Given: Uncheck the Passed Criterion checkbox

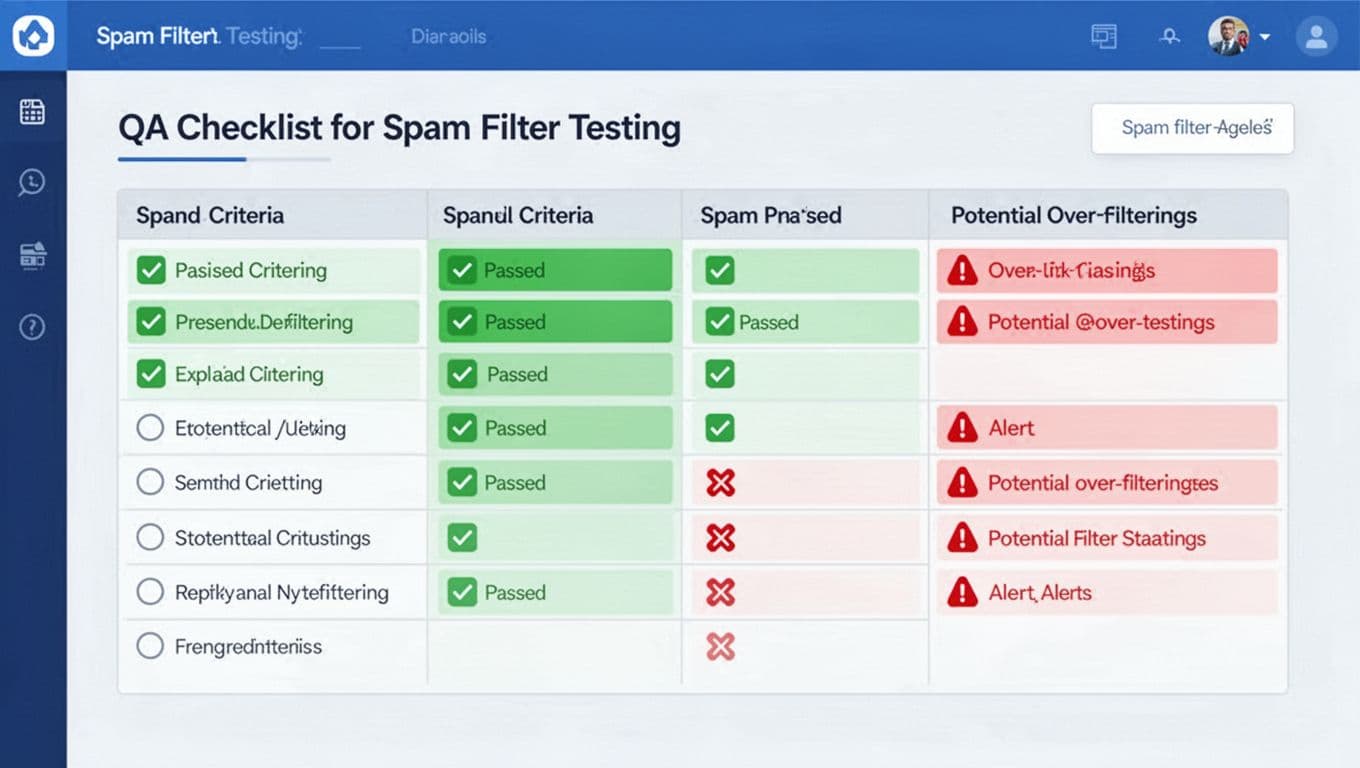Looking at the screenshot, I should [150, 270].
